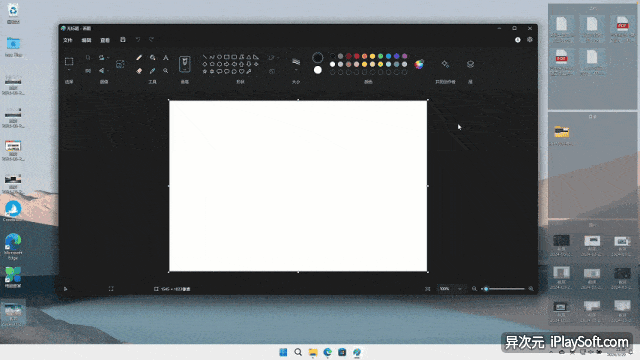Open the shape Fill style dropdown
The width and height of the screenshot is (640, 360).
273,71
